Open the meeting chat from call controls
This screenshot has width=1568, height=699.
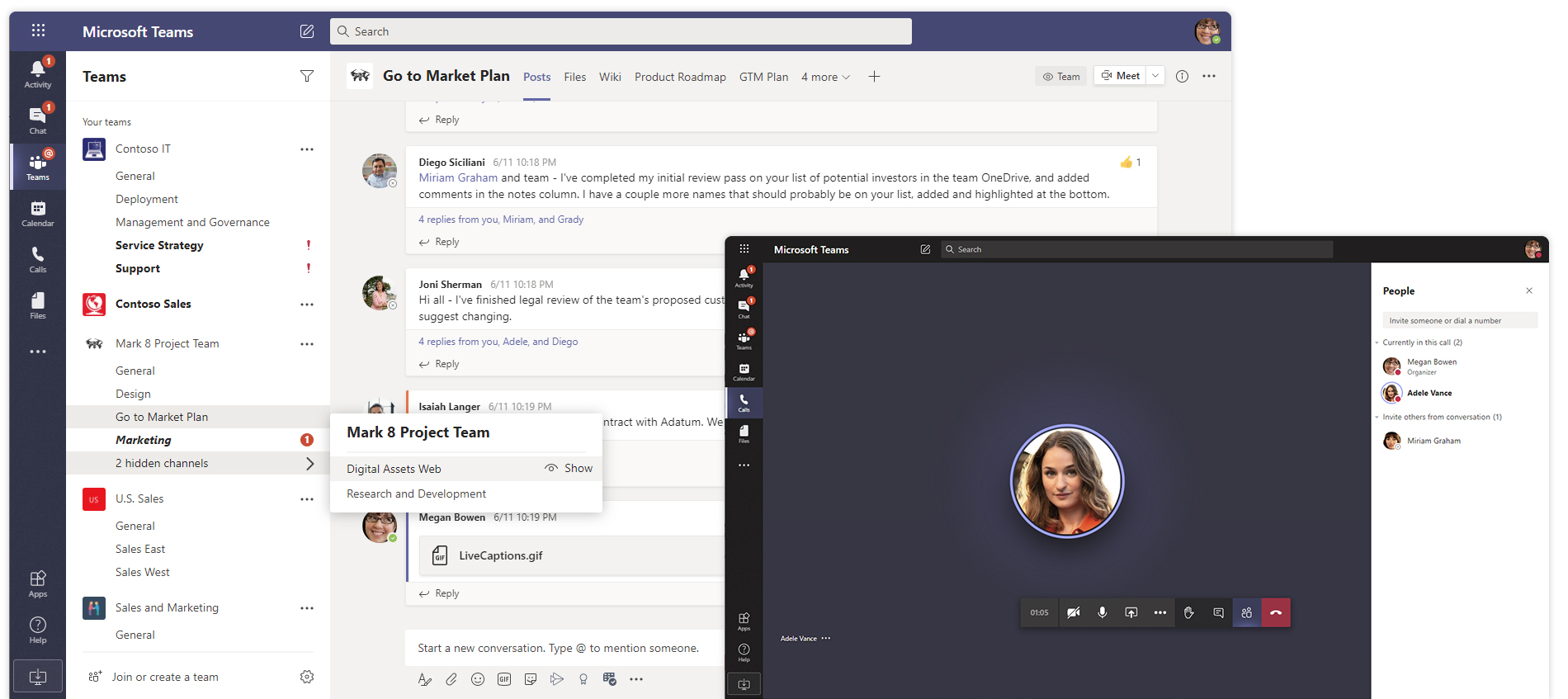1218,612
